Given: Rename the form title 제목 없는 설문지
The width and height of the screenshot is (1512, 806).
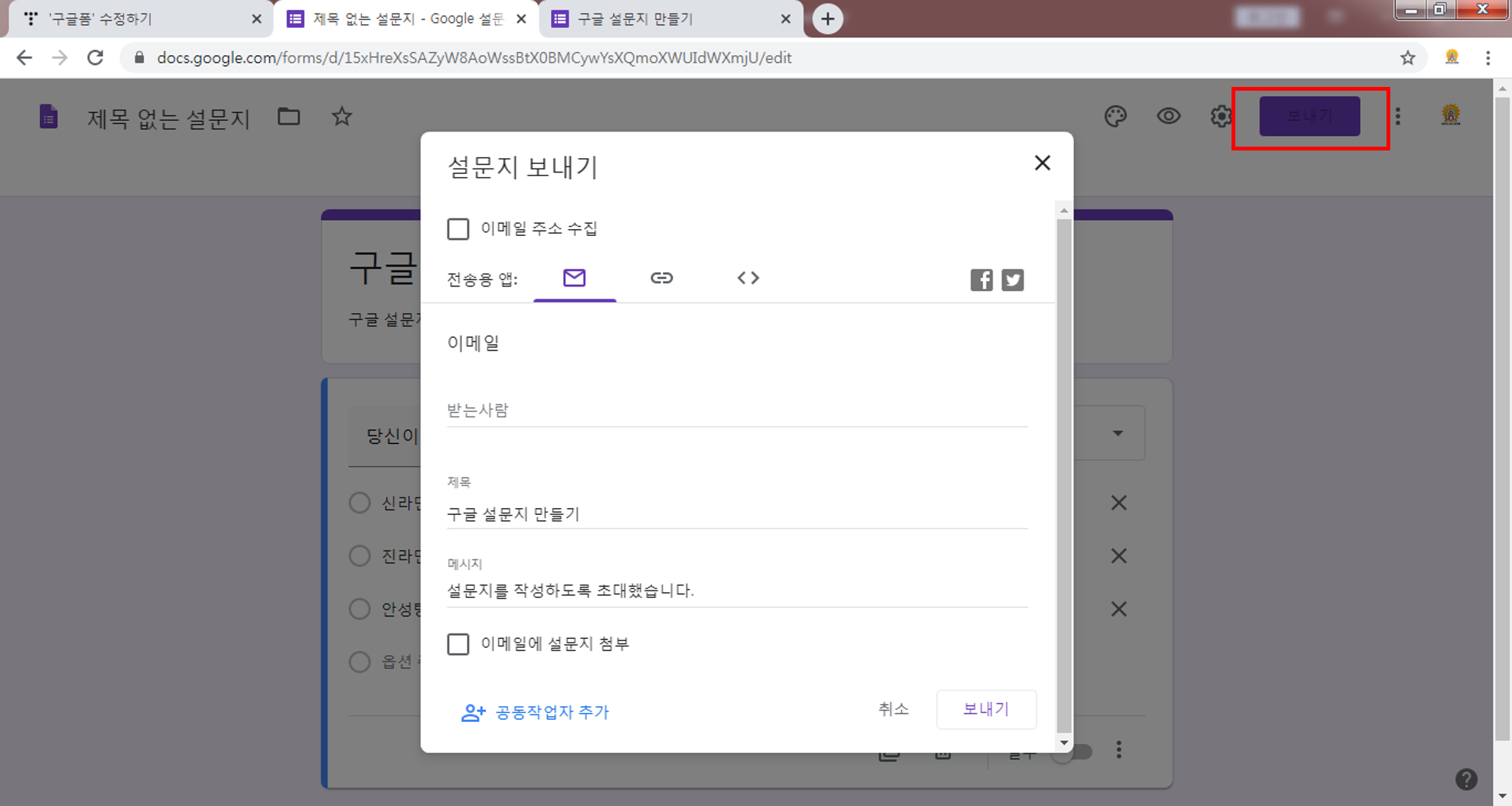Looking at the screenshot, I should tap(168, 119).
